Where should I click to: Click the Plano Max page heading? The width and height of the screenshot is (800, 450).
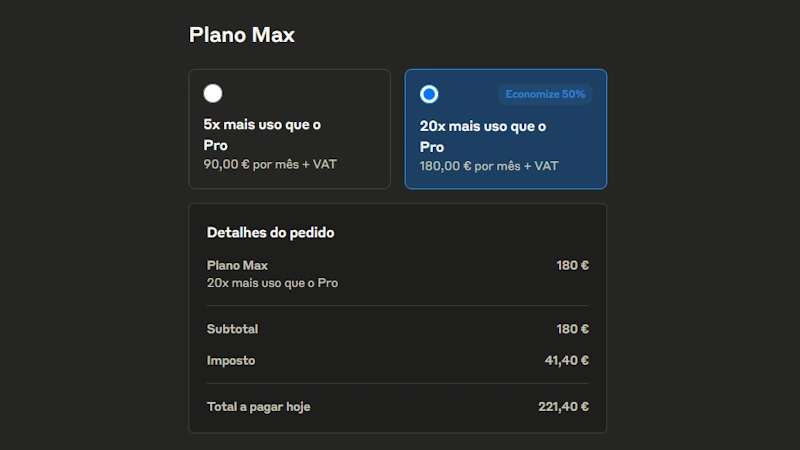pos(242,35)
